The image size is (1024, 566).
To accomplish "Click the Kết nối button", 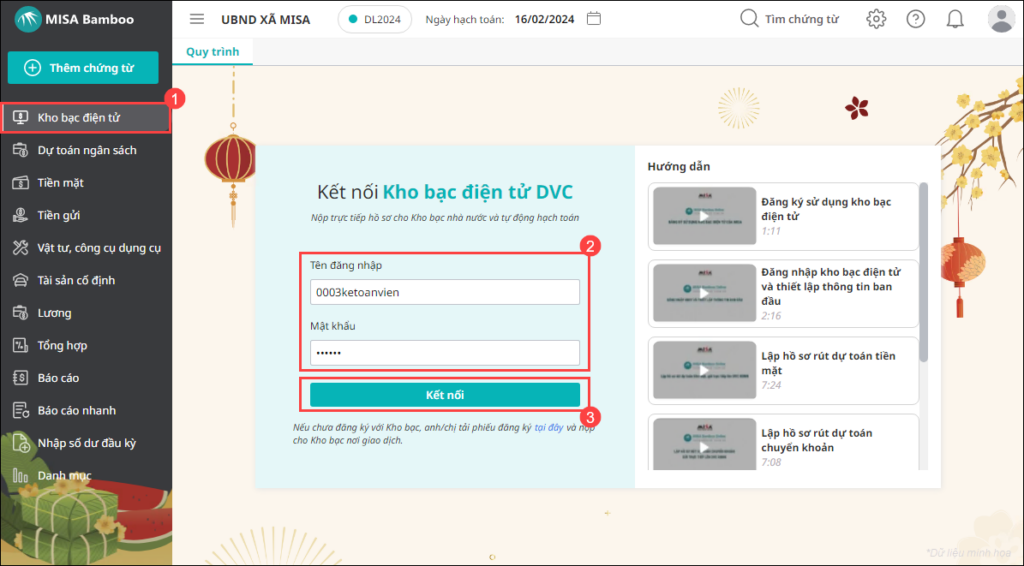I will pyautogui.click(x=445, y=395).
